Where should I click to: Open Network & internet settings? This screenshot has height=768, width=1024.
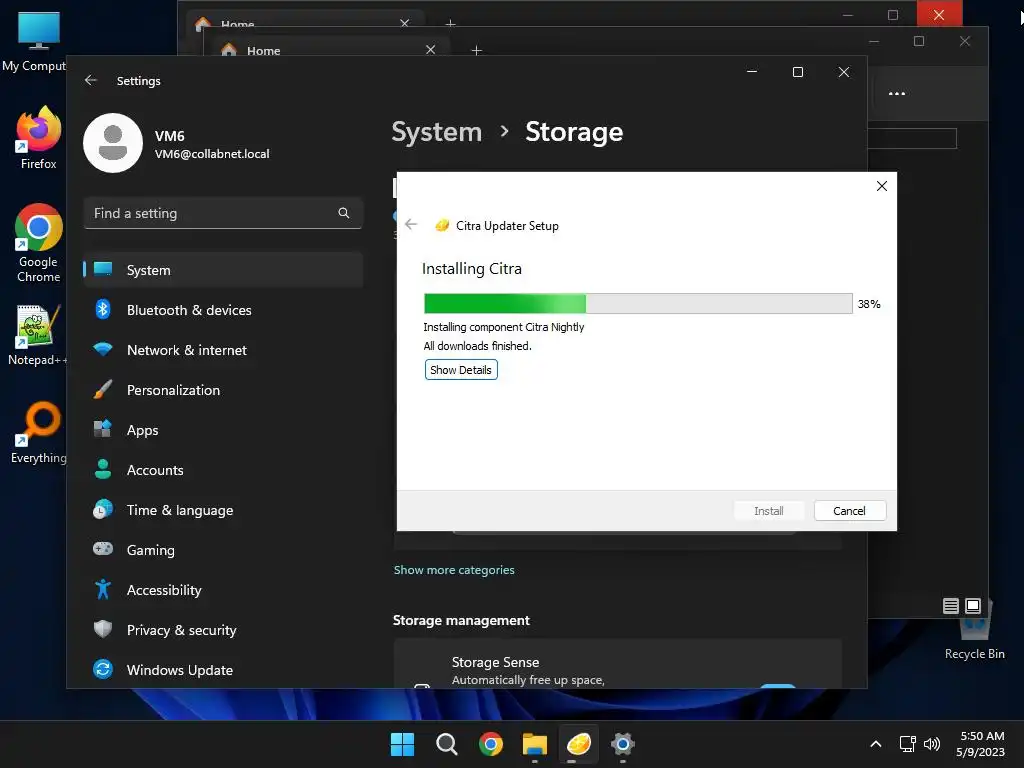click(223, 350)
